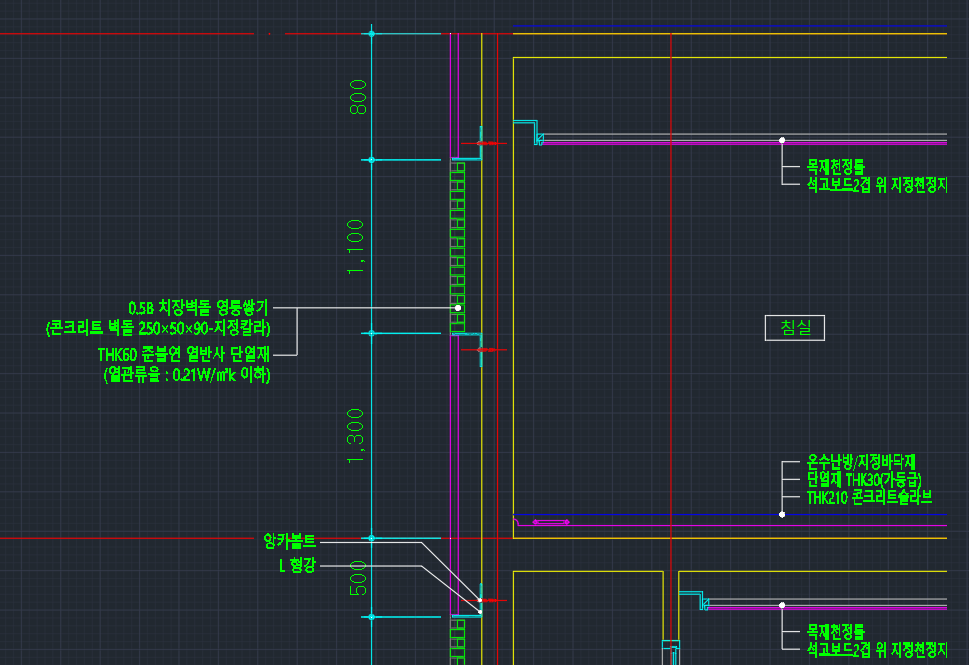Screen dimensions: 969x665
Task: Click the 콘크리트 벽돌 250×50×90 note text
Action: pyautogui.click(x=158, y=327)
